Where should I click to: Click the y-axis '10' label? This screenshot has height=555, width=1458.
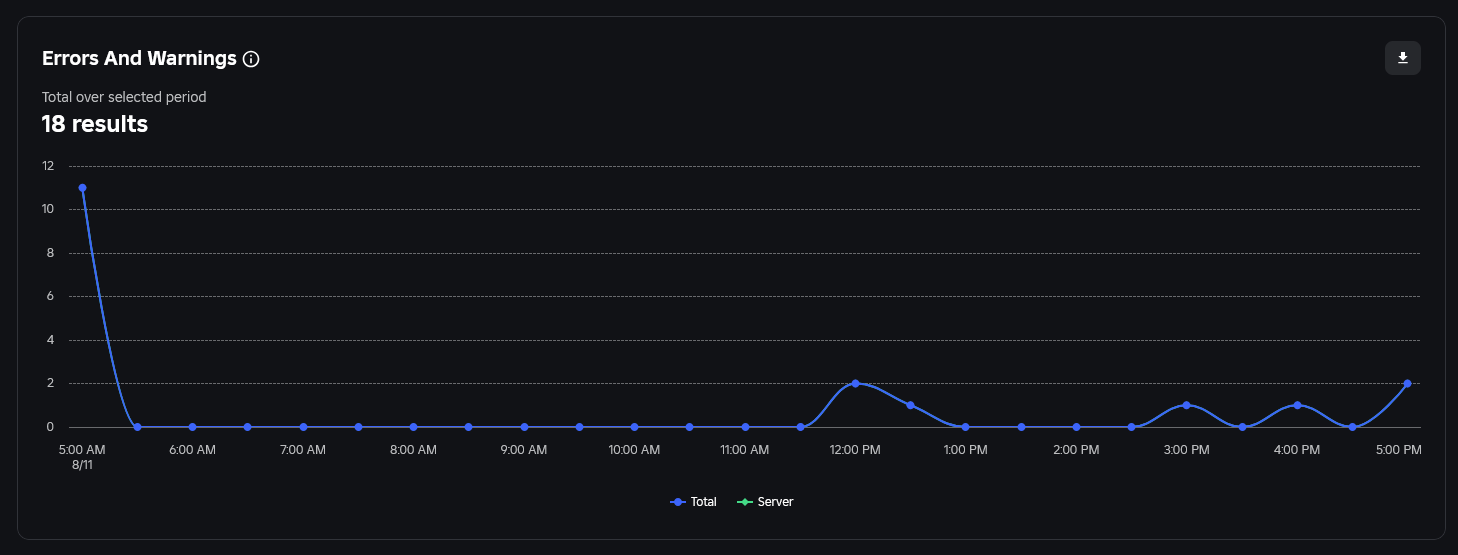pyautogui.click(x=48, y=209)
